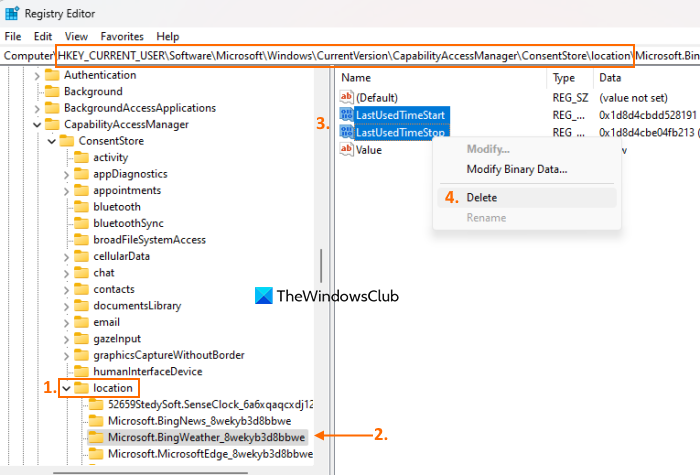Collapse the ConsentStore key
The image size is (700, 475).
click(x=52, y=142)
